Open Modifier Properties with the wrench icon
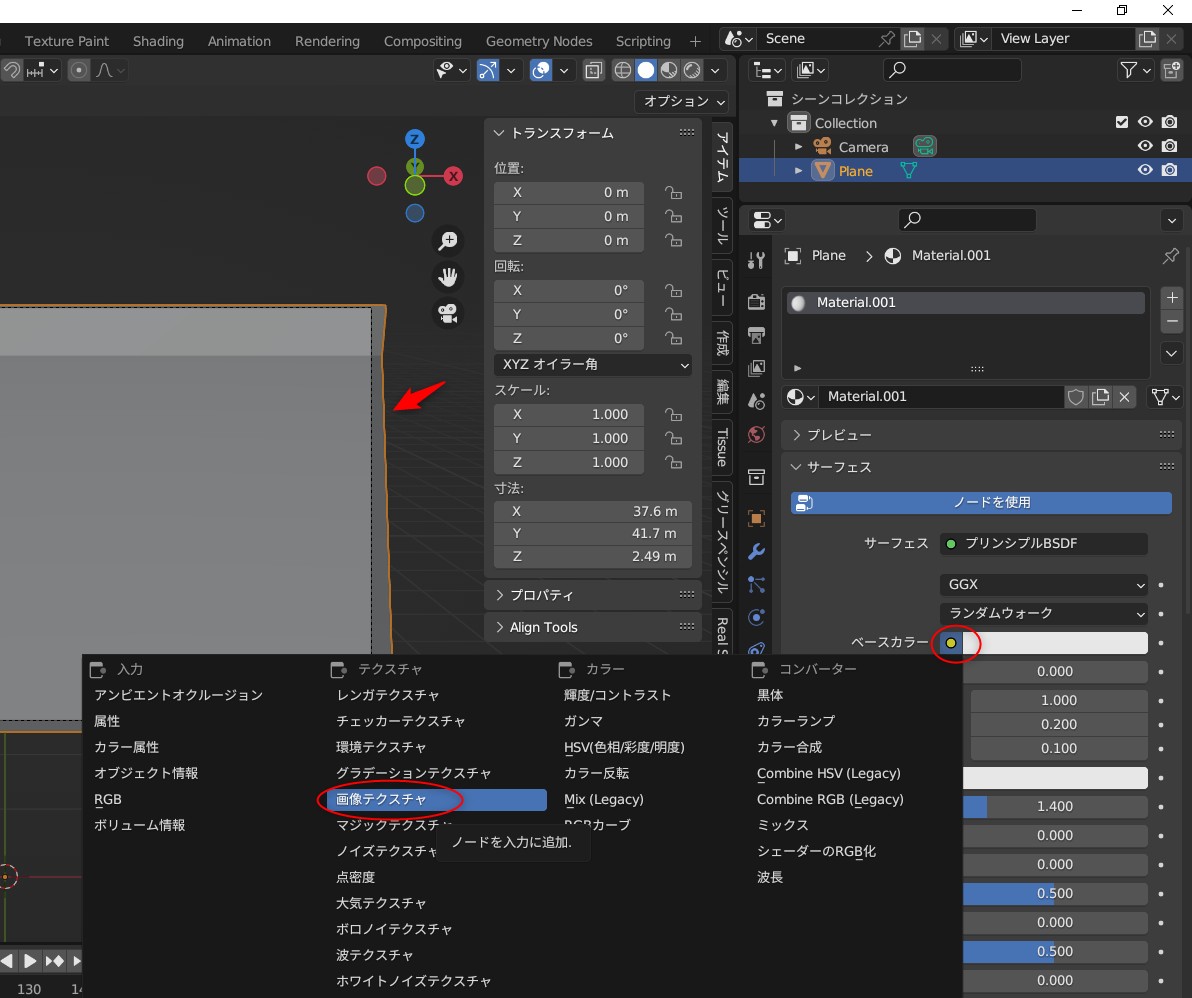The width and height of the screenshot is (1192, 998). tap(756, 551)
